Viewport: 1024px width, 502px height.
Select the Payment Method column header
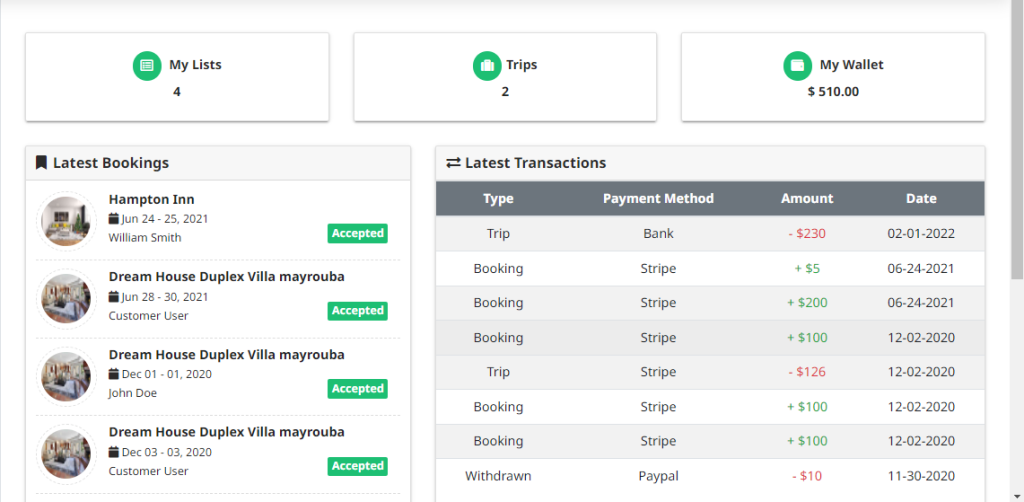[x=658, y=198]
